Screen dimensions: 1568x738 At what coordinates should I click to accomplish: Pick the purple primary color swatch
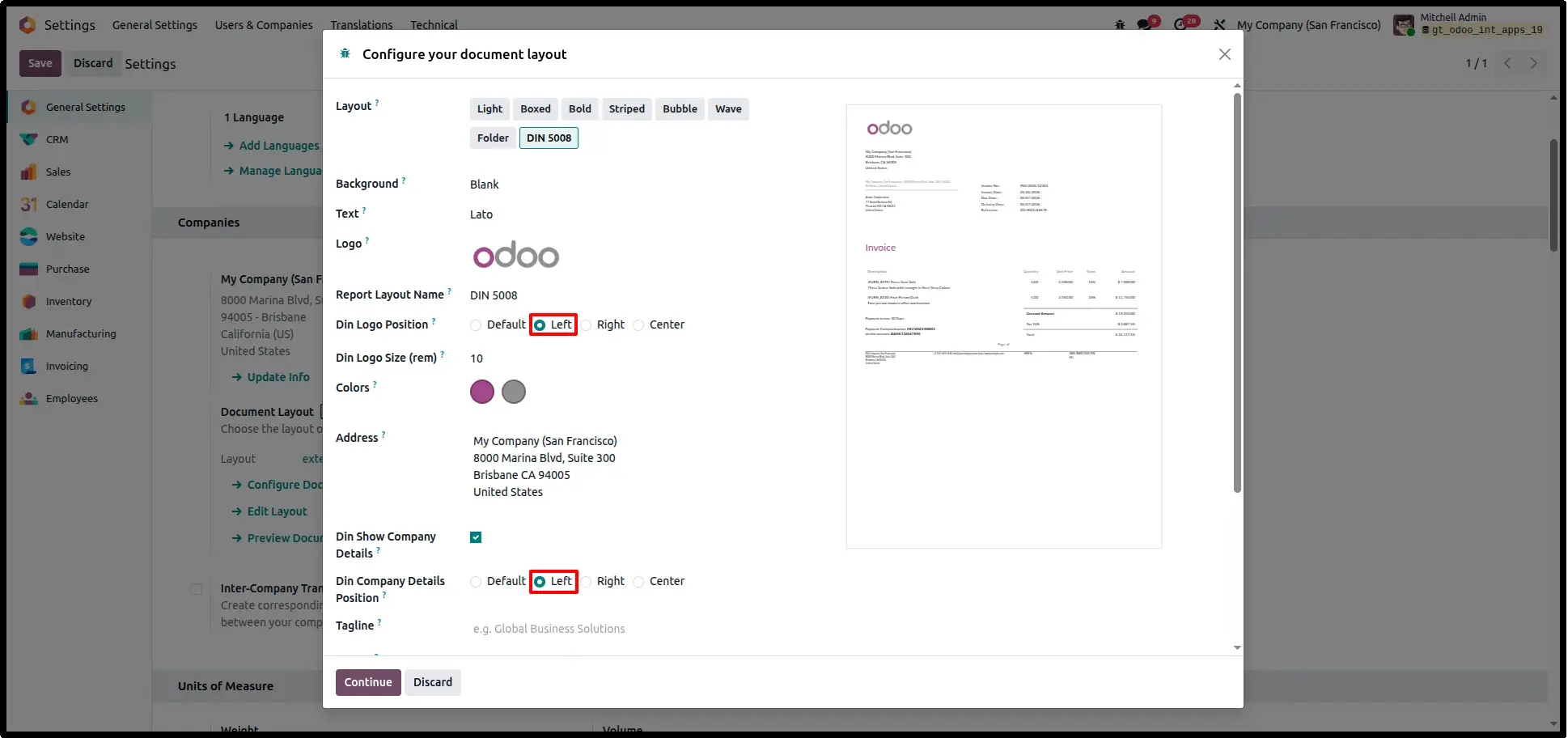pos(482,392)
